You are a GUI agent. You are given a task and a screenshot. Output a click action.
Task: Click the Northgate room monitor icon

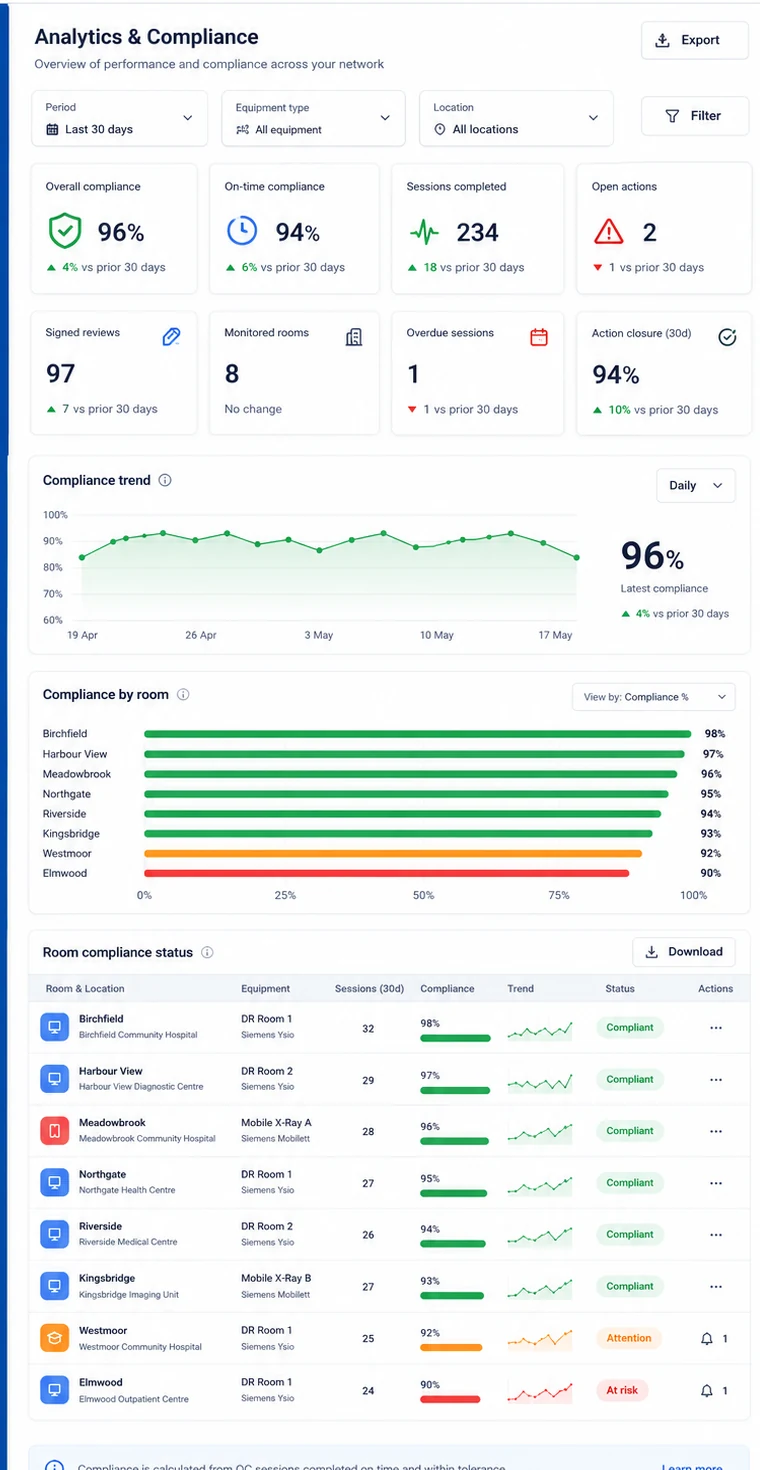tap(54, 1182)
